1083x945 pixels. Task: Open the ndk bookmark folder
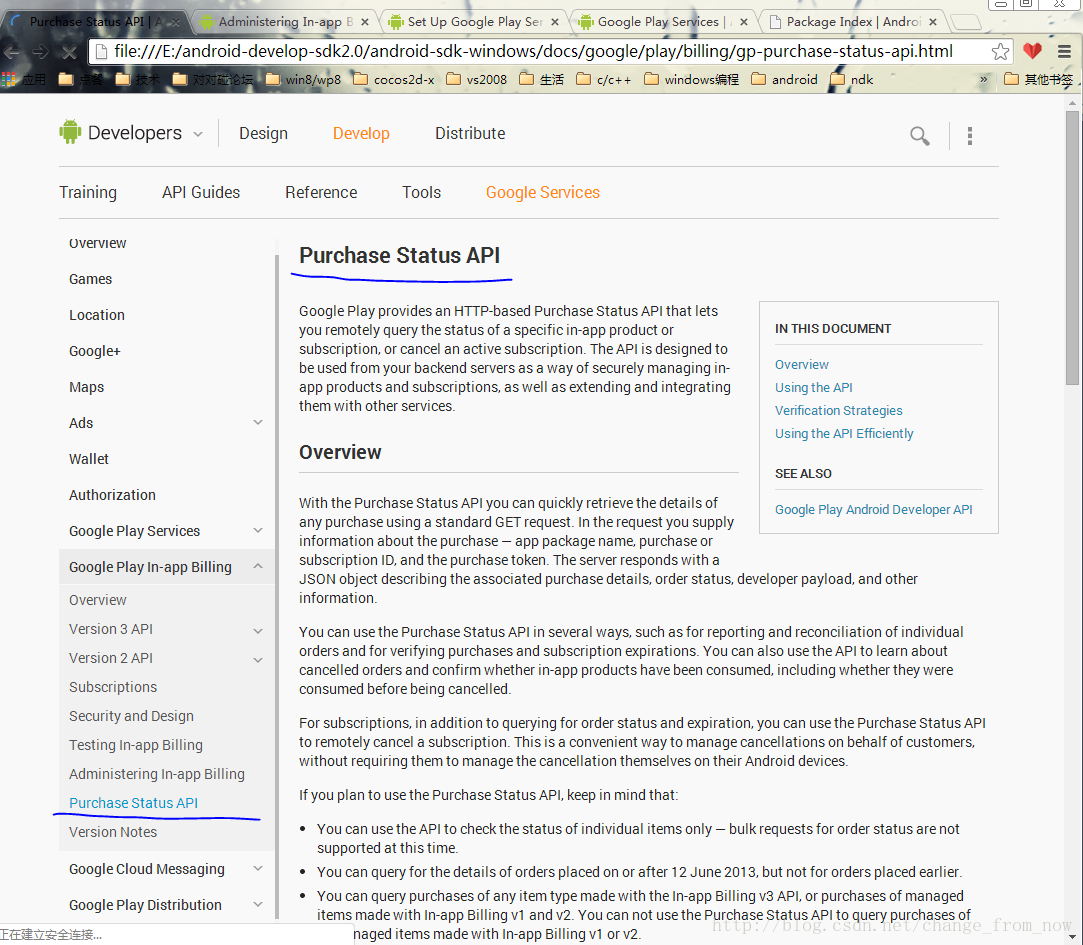point(852,79)
